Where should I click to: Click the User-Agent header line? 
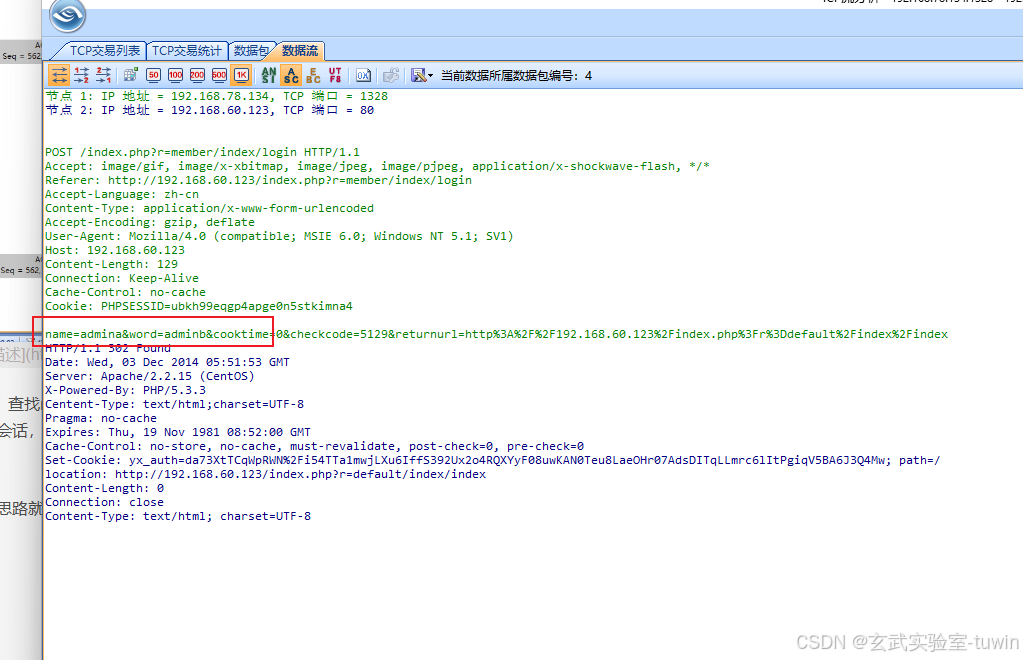pyautogui.click(x=279, y=236)
